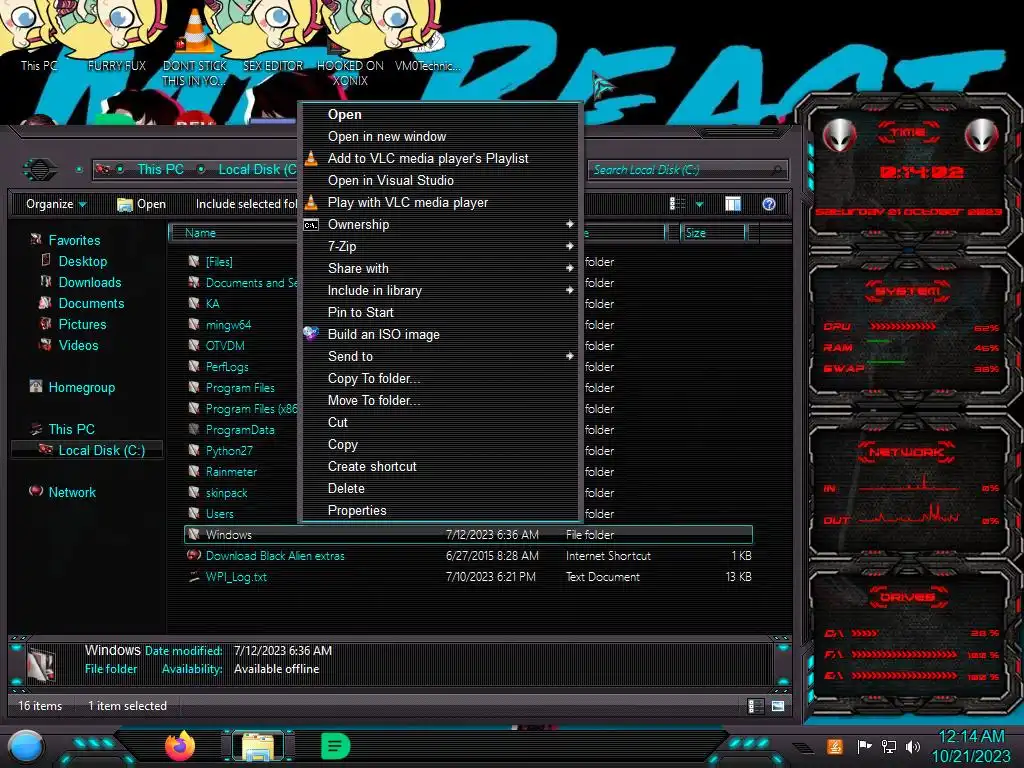Open the green notes app on the taskbar
This screenshot has height=768, width=1024.
[x=335, y=746]
